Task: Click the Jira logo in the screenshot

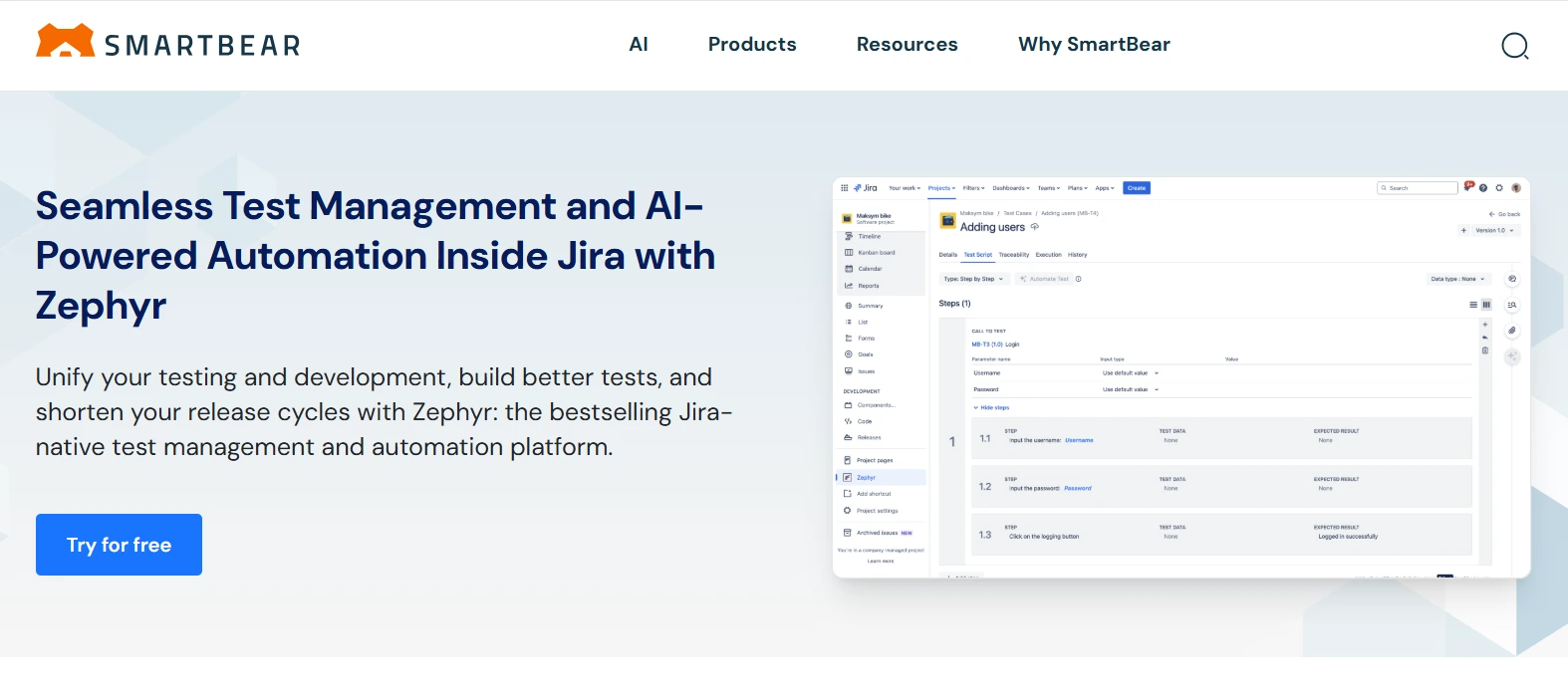Action: [x=866, y=187]
